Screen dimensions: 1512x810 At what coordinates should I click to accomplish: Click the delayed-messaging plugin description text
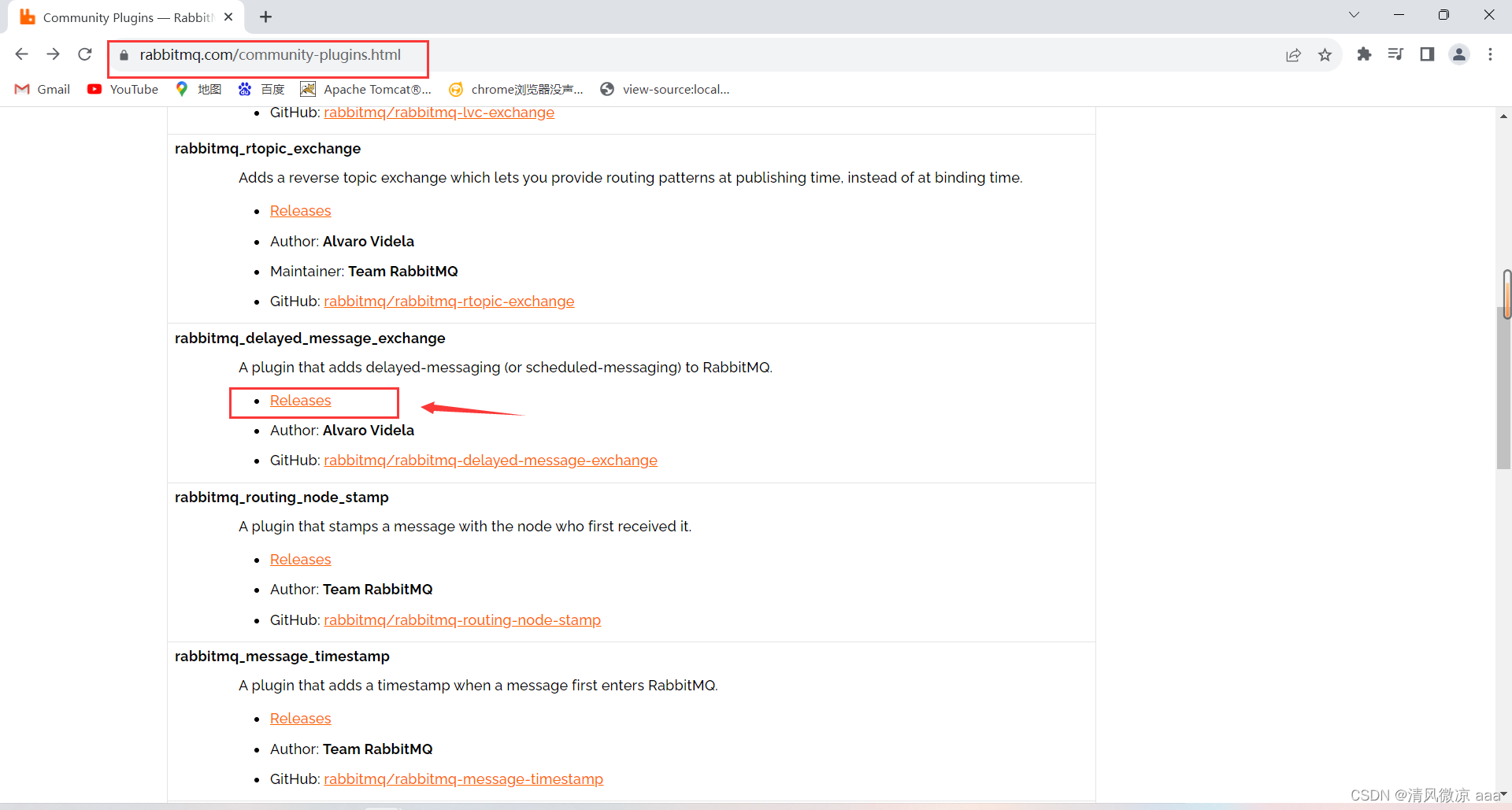[506, 368]
